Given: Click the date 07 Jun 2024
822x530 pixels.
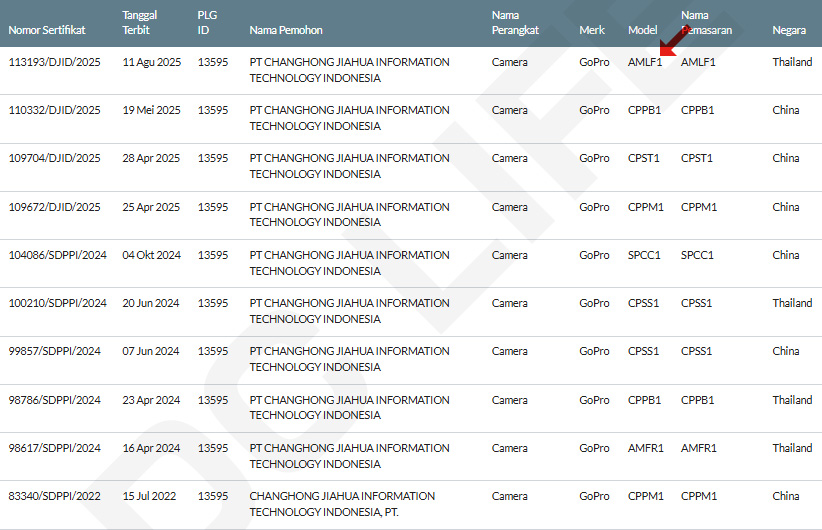Looking at the screenshot, I should 151,351.
